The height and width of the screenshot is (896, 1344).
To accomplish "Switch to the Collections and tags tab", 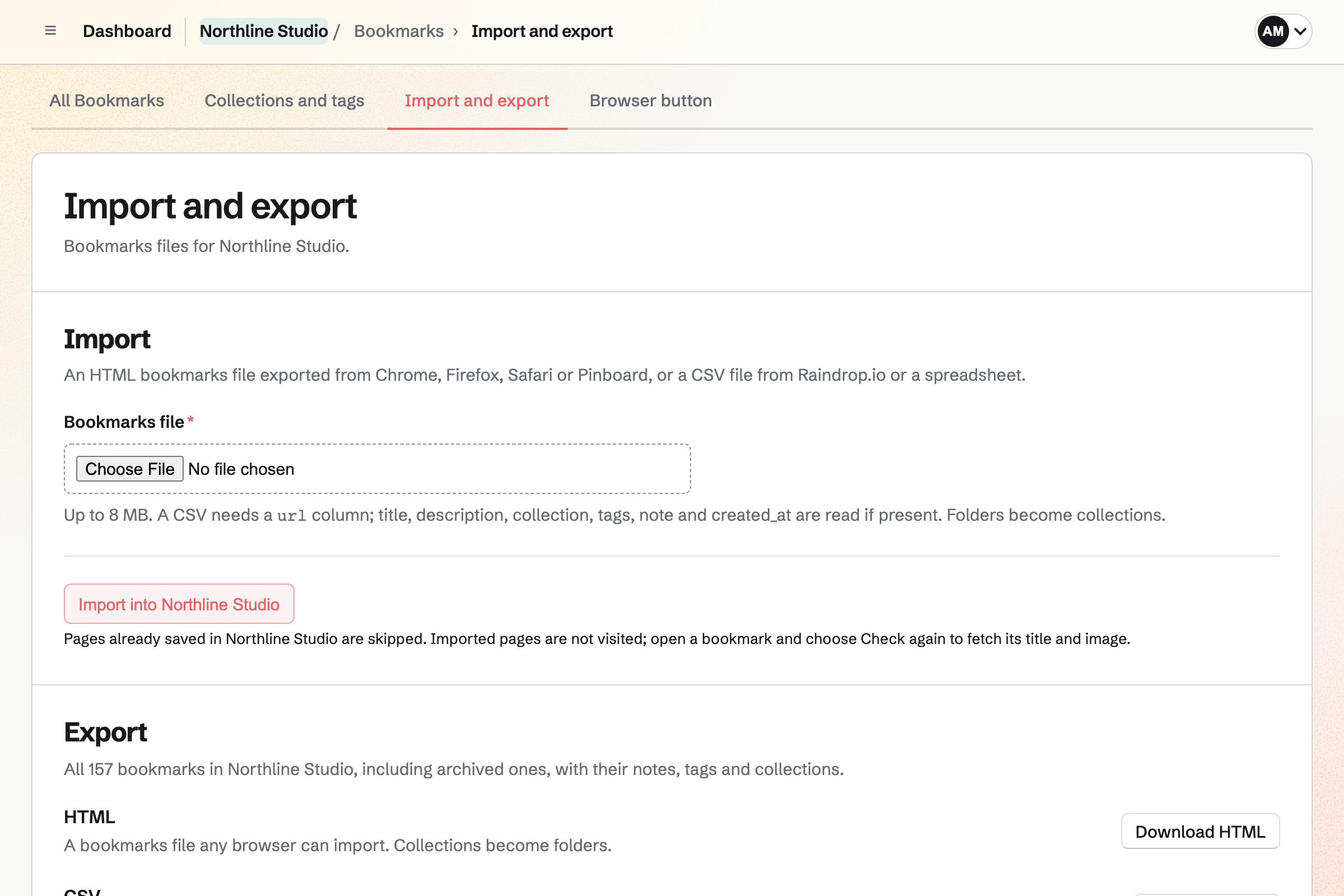I will click(x=284, y=101).
